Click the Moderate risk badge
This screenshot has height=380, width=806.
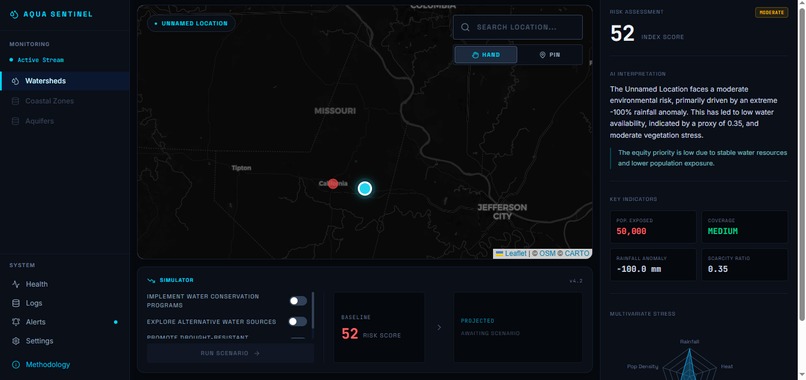pyautogui.click(x=771, y=12)
